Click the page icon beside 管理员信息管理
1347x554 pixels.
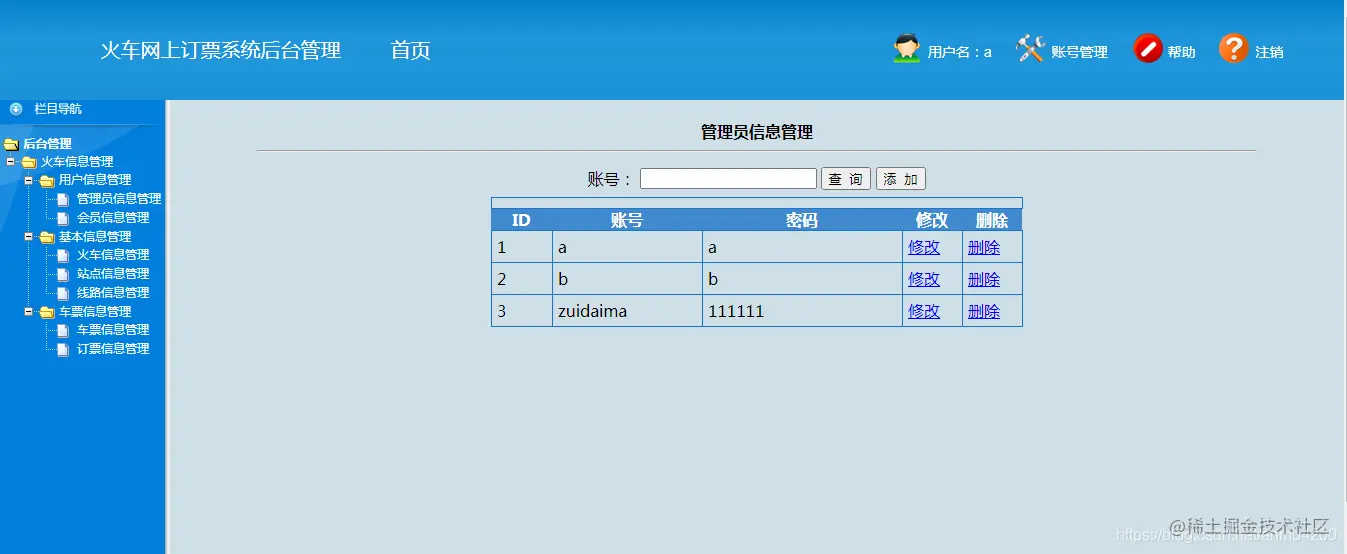point(63,199)
